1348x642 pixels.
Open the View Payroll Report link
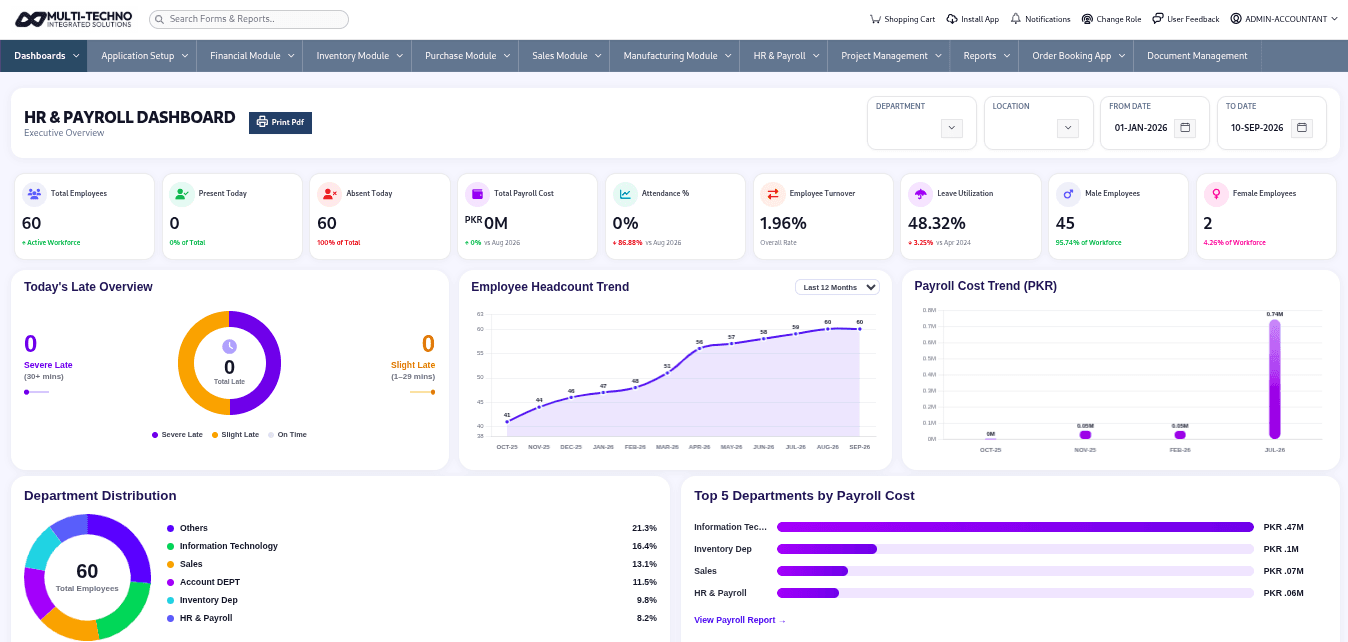[739, 620]
